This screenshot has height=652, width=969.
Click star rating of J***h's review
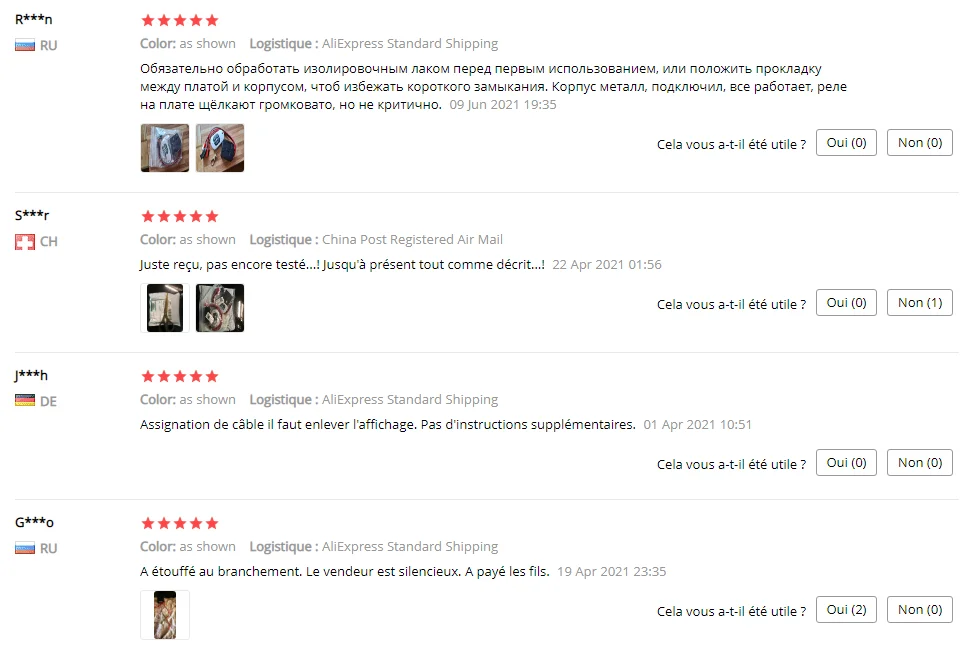[x=180, y=376]
